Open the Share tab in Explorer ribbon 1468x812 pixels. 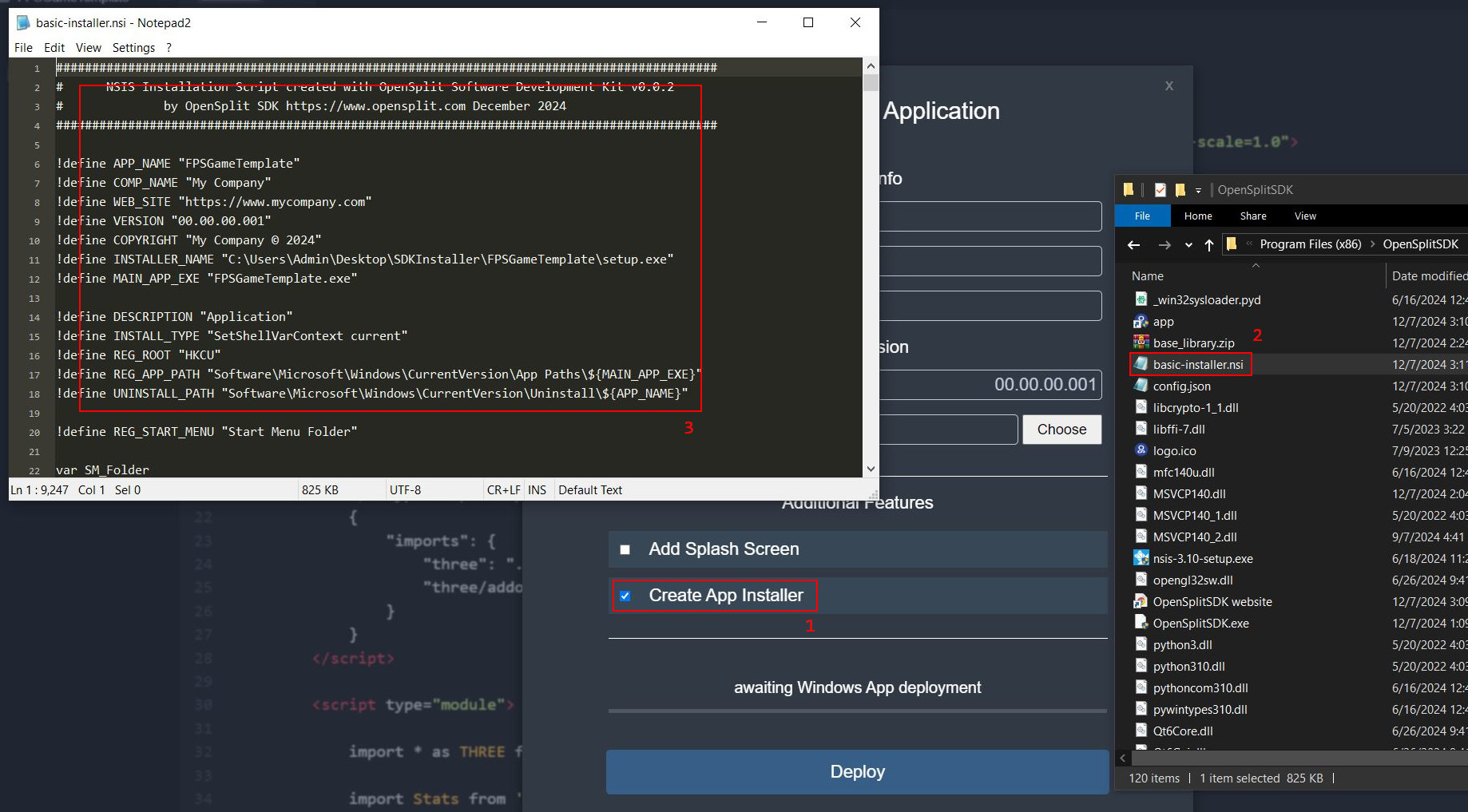1253,216
